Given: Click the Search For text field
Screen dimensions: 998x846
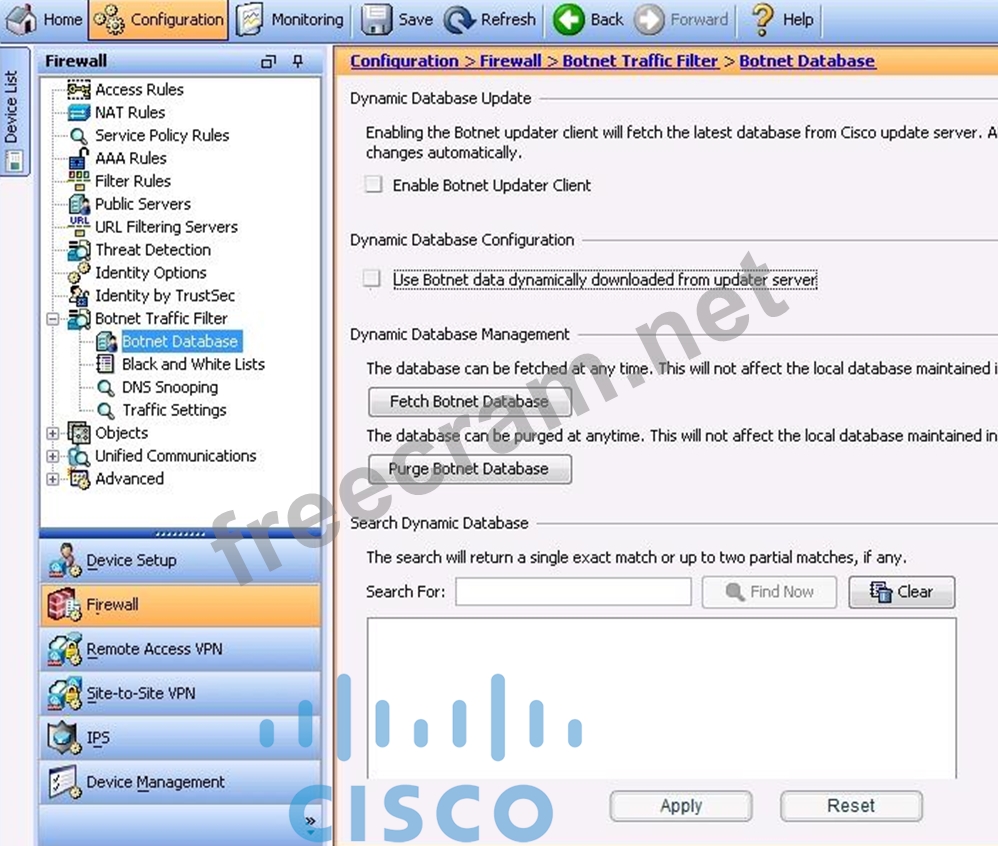Looking at the screenshot, I should tap(573, 592).
